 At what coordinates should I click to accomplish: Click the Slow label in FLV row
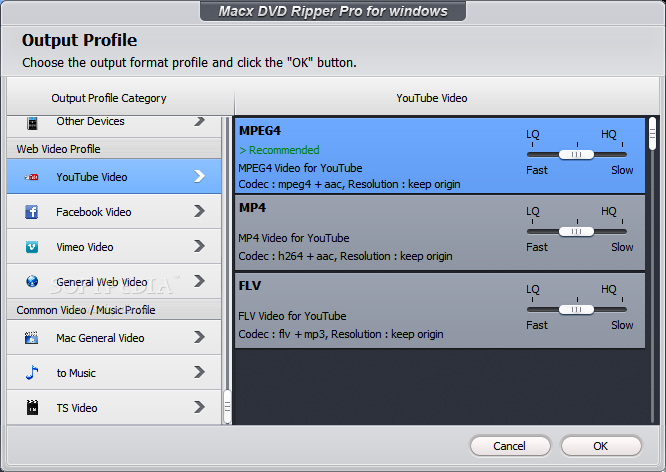(622, 325)
